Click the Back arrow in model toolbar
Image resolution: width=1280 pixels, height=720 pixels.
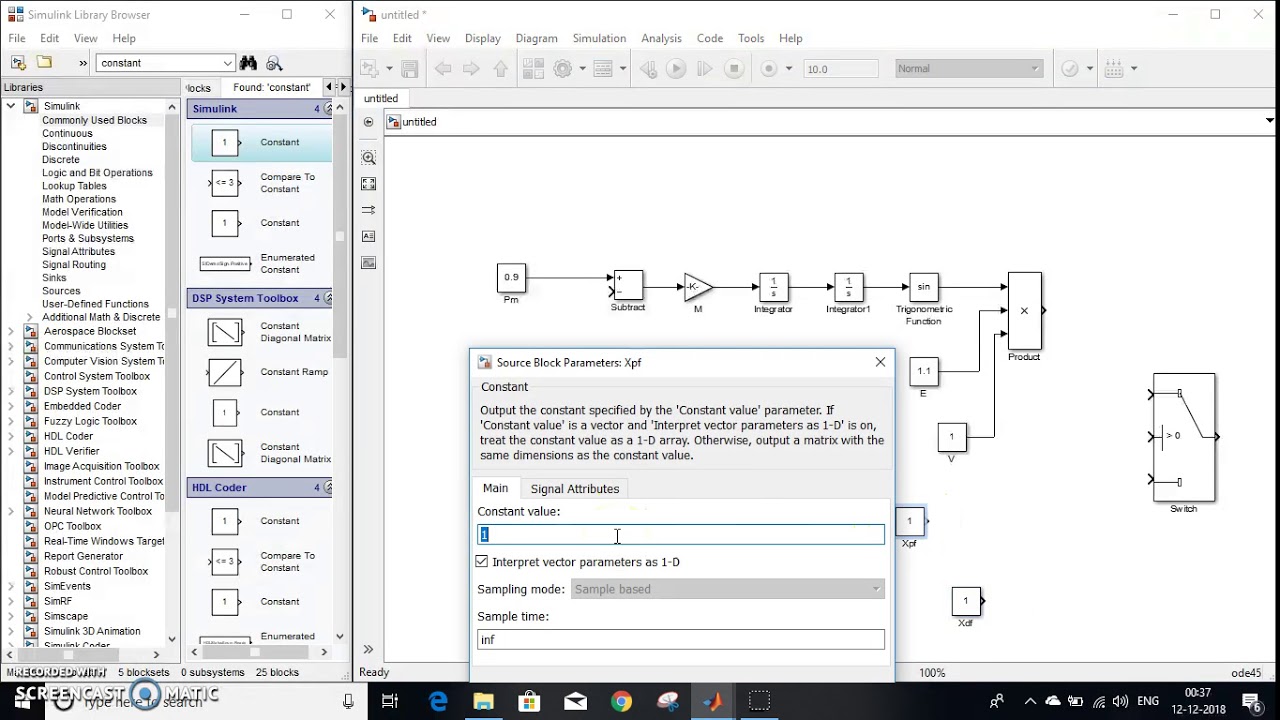click(443, 69)
